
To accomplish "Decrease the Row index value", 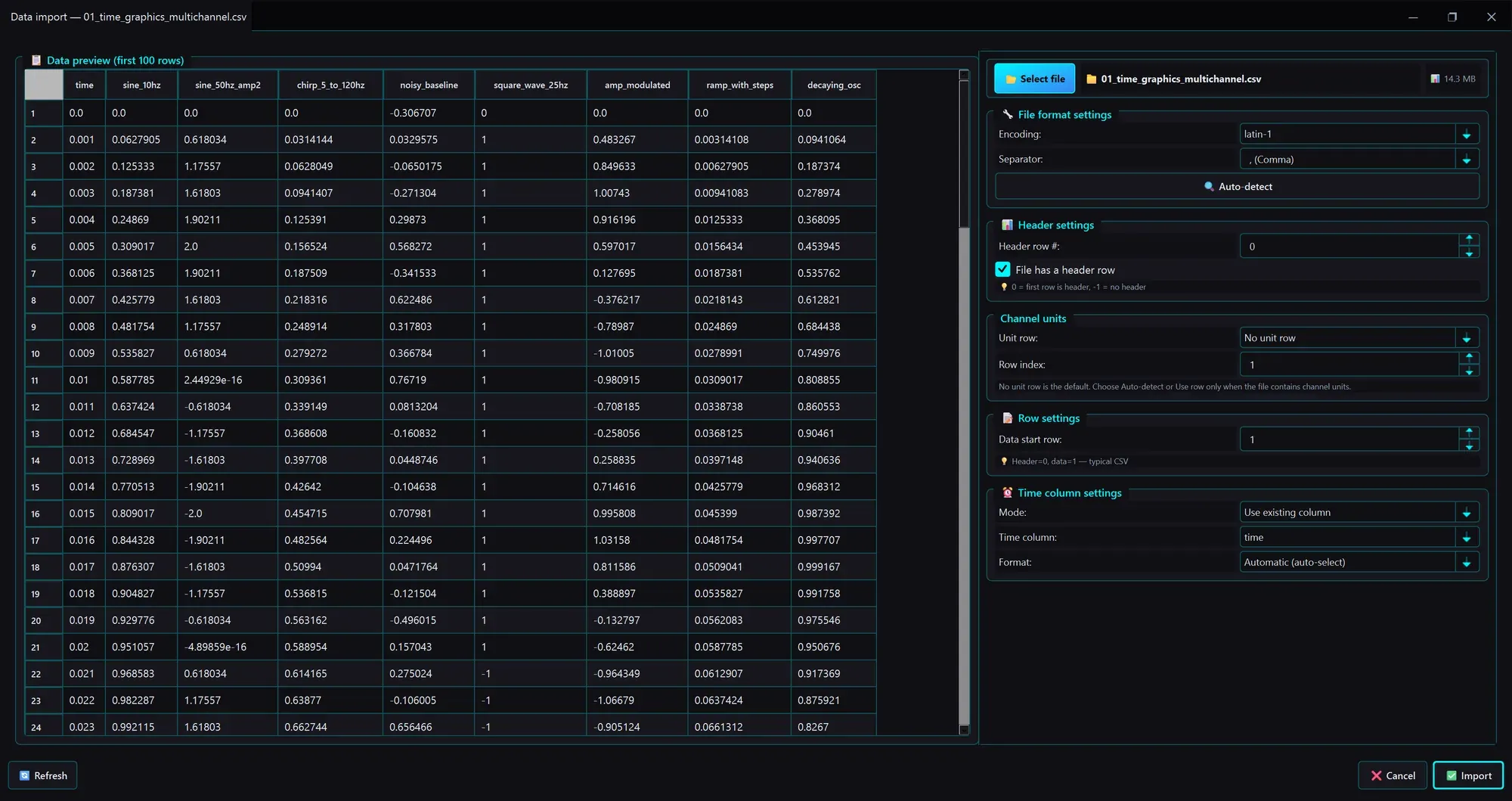I will point(1469,371).
